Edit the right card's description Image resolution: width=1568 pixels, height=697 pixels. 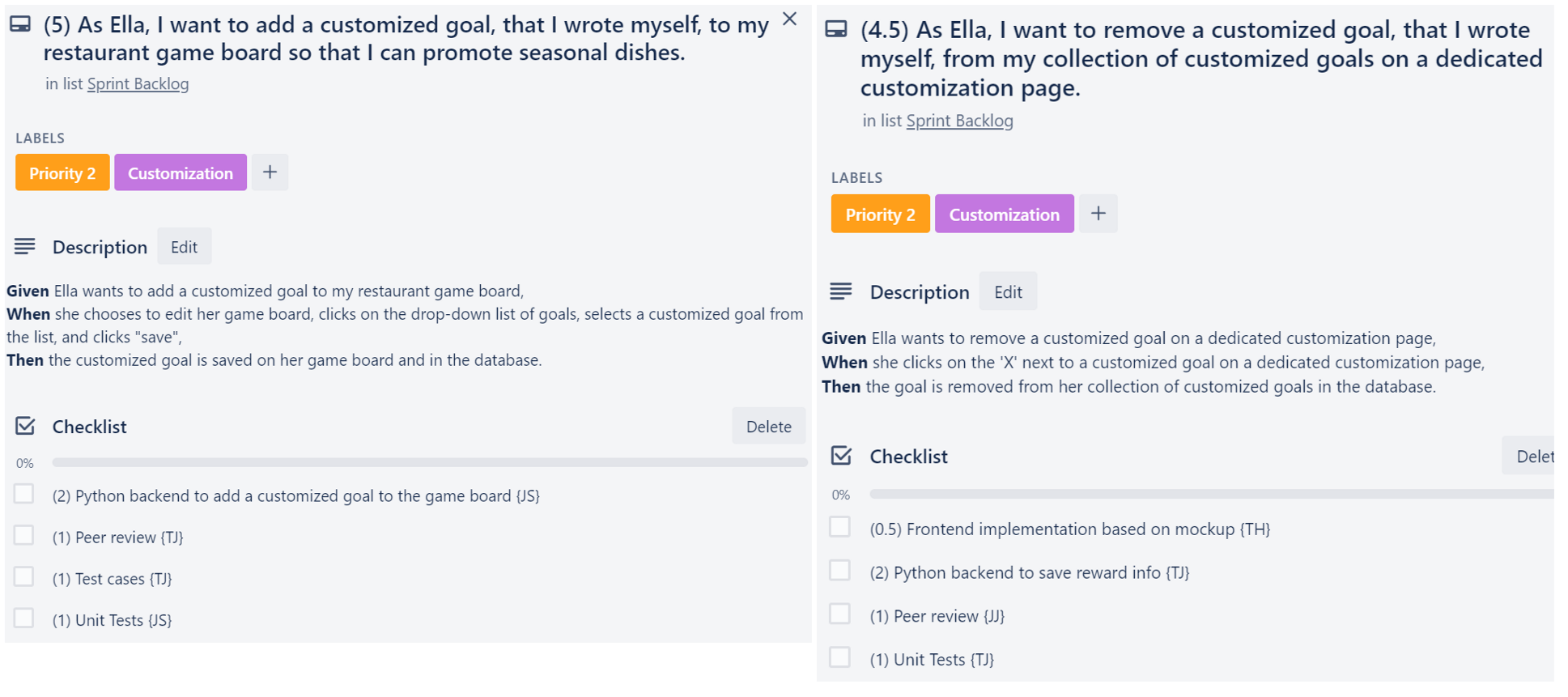(1008, 292)
